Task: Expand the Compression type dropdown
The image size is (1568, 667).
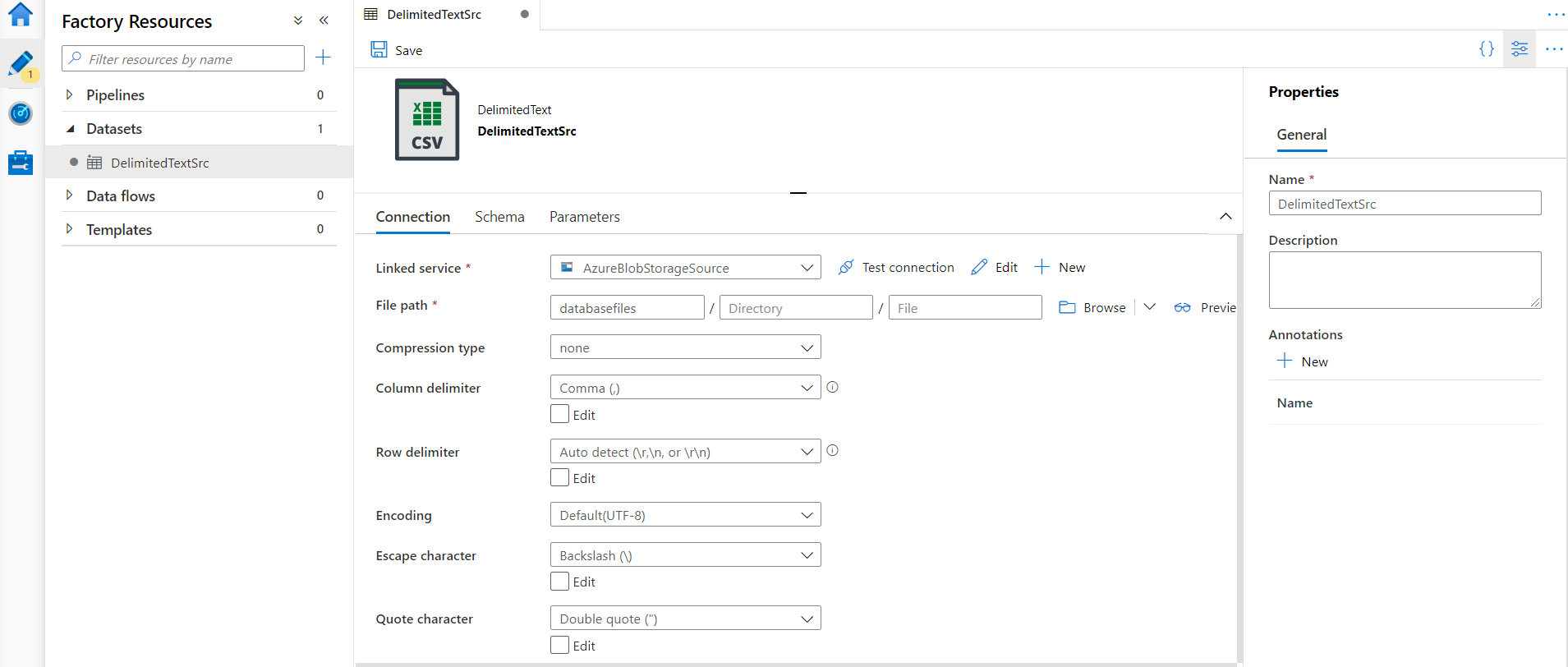Action: [x=685, y=347]
